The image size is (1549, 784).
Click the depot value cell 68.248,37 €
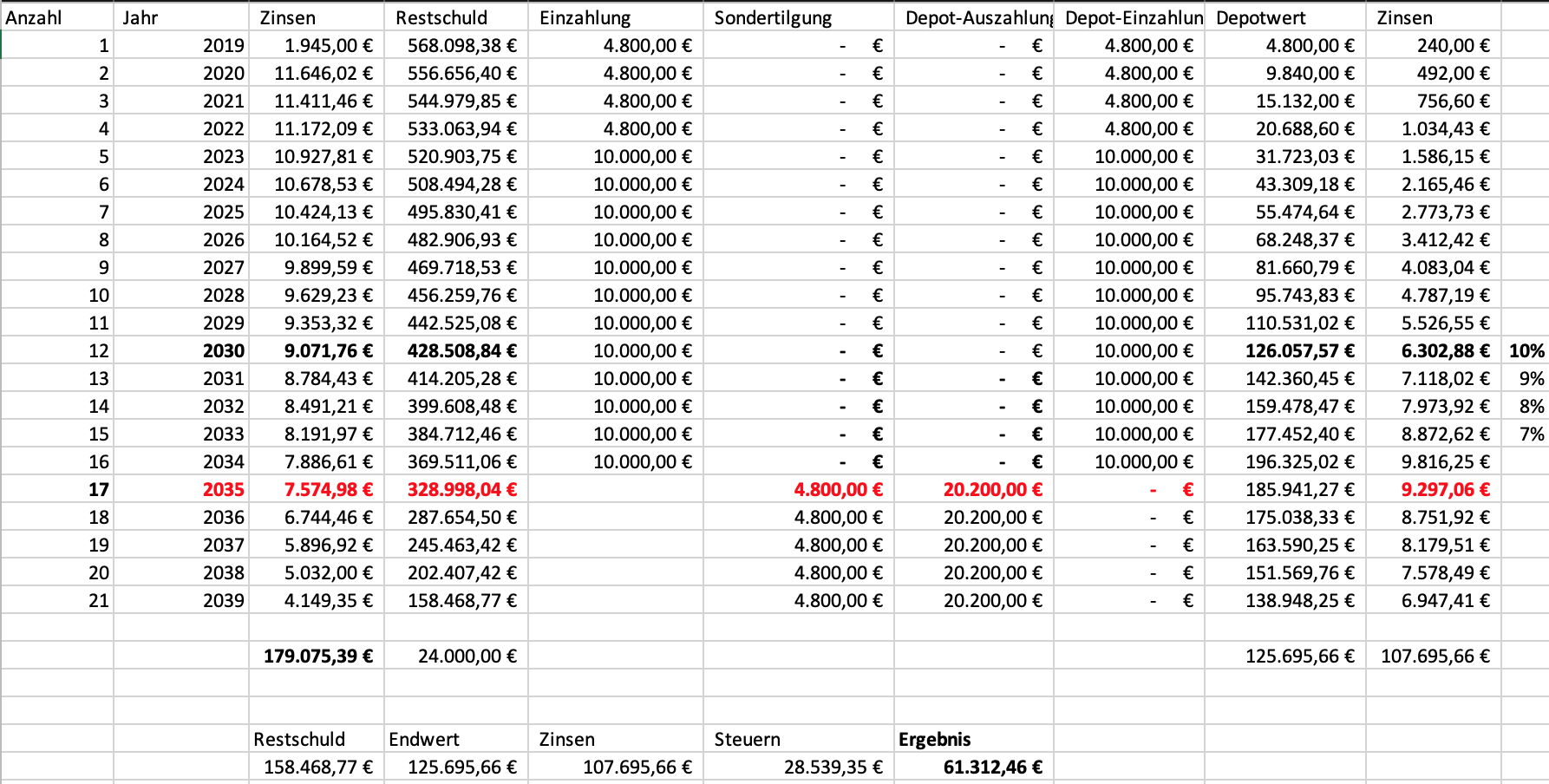click(1285, 239)
